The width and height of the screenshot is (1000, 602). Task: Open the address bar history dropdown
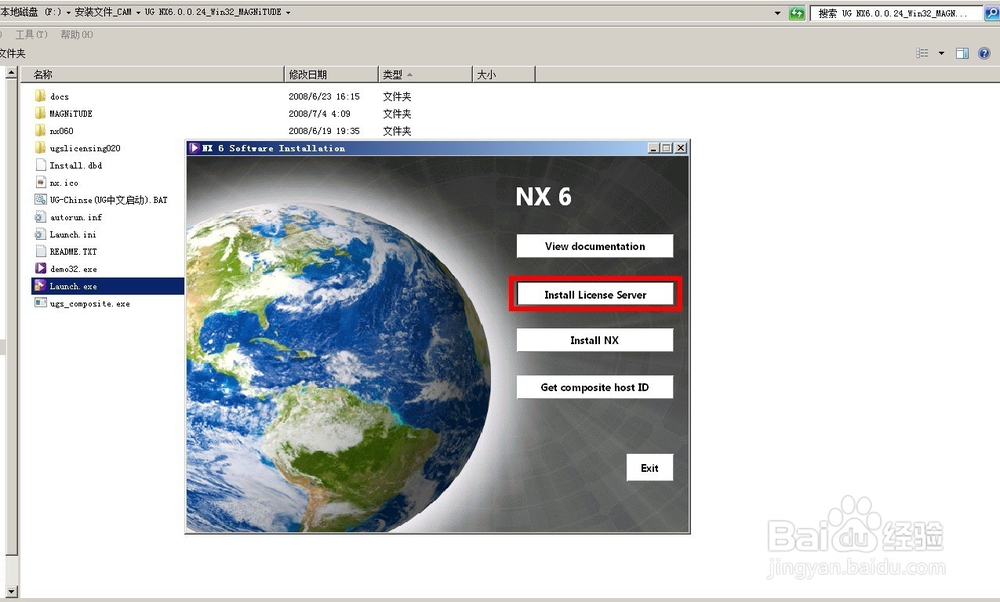click(777, 13)
